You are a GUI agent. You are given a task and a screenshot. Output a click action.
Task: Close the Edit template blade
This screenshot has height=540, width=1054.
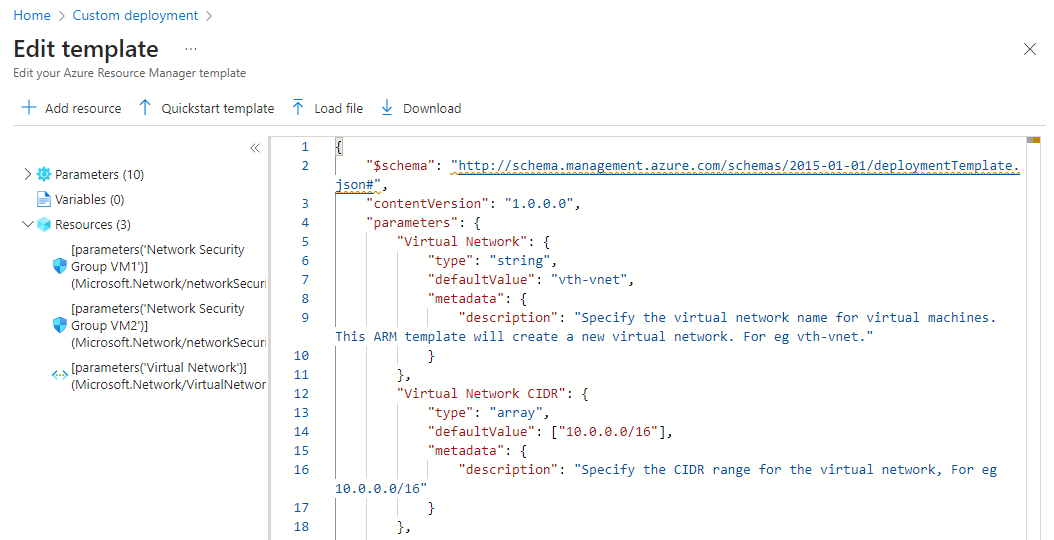coord(1029,49)
